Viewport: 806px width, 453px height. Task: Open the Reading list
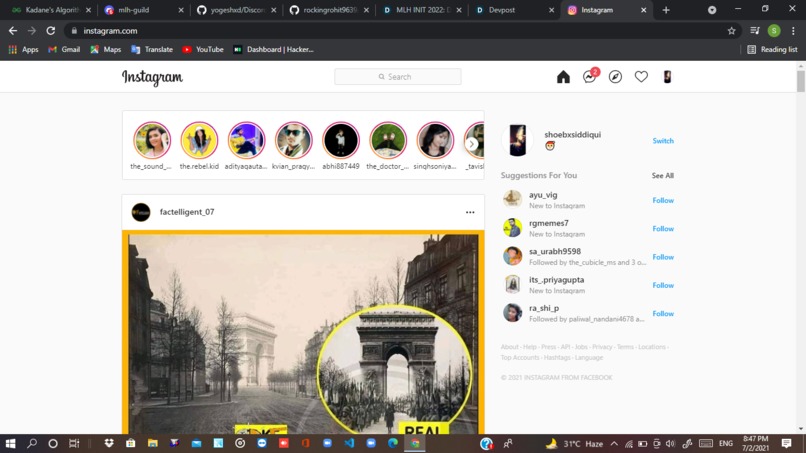773,49
